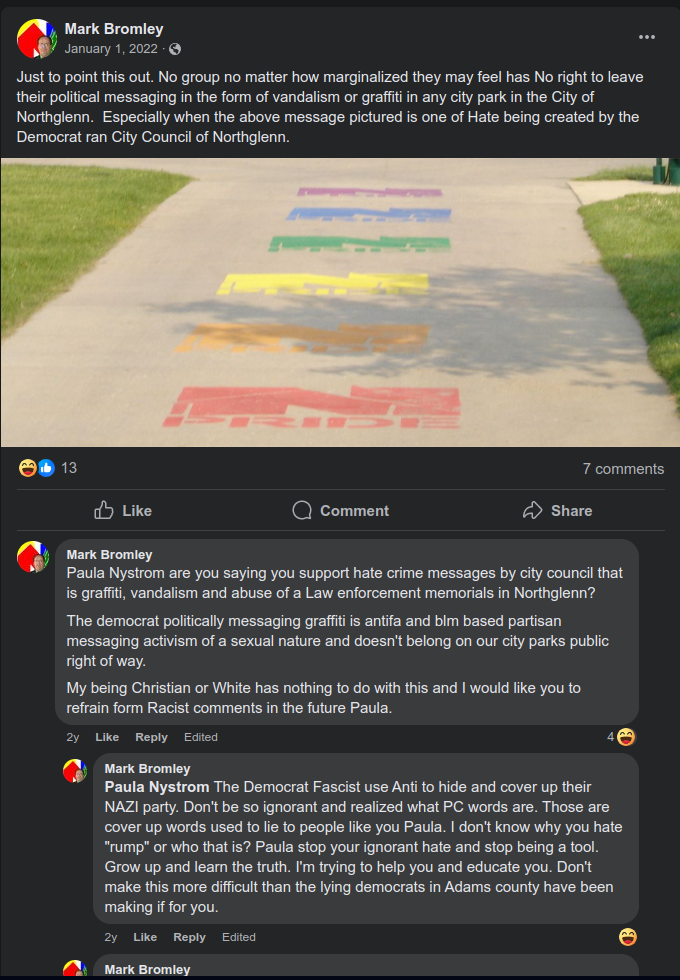Viewport: 680px width, 980px height.
Task: Open the 7 comments link
Action: (623, 469)
